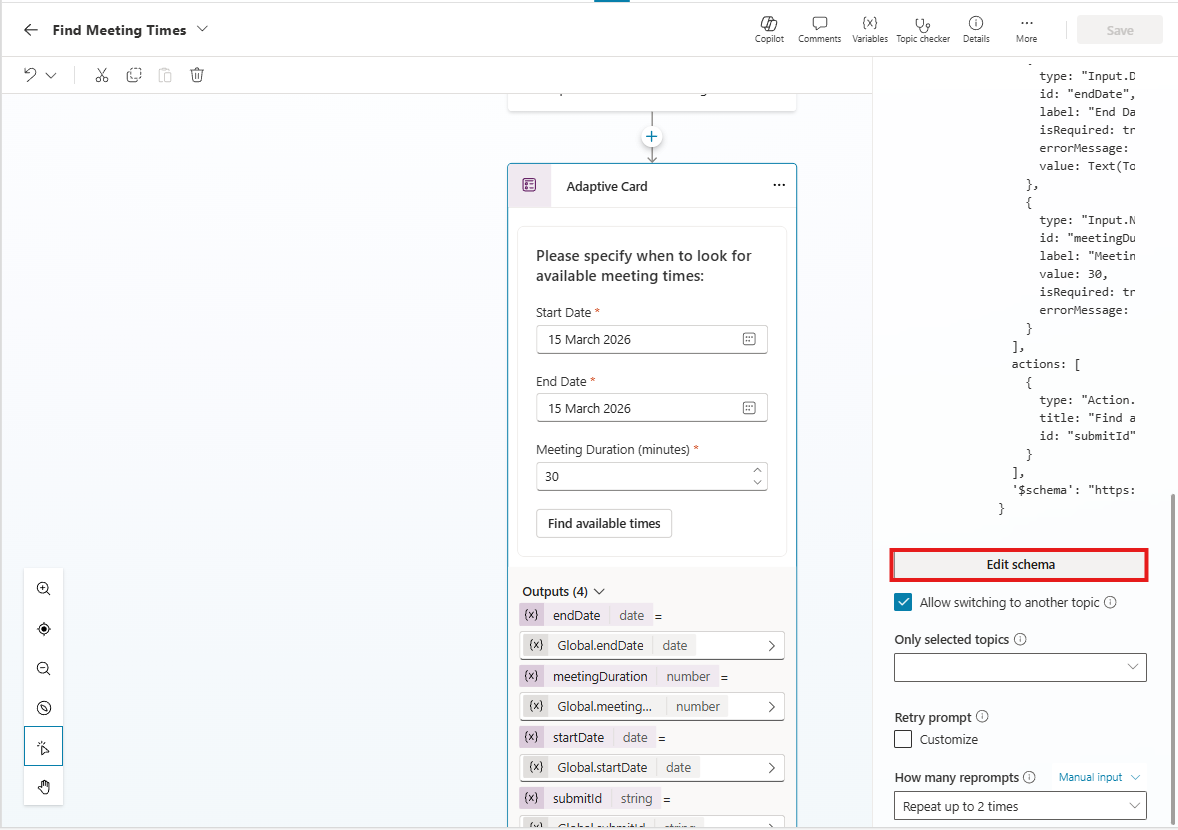
Task: Click the Find available times button
Action: pyautogui.click(x=604, y=523)
